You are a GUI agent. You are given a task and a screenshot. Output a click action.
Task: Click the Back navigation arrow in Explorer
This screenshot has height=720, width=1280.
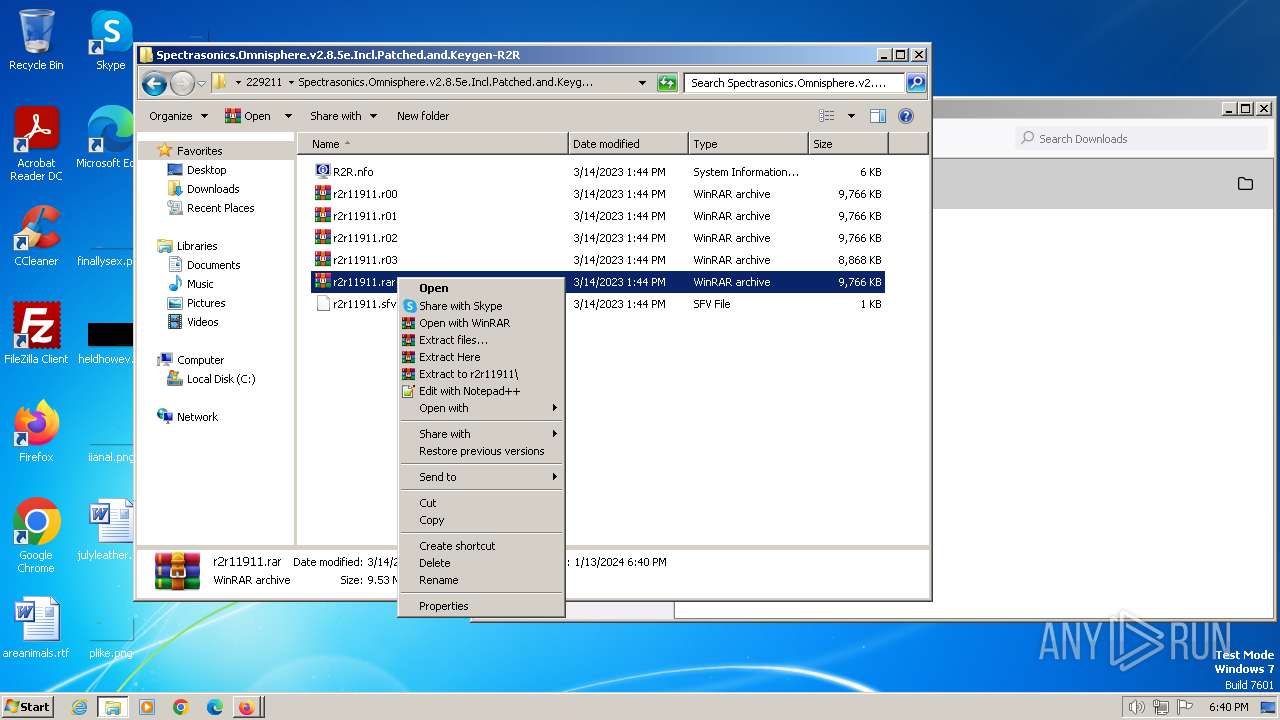tap(154, 83)
